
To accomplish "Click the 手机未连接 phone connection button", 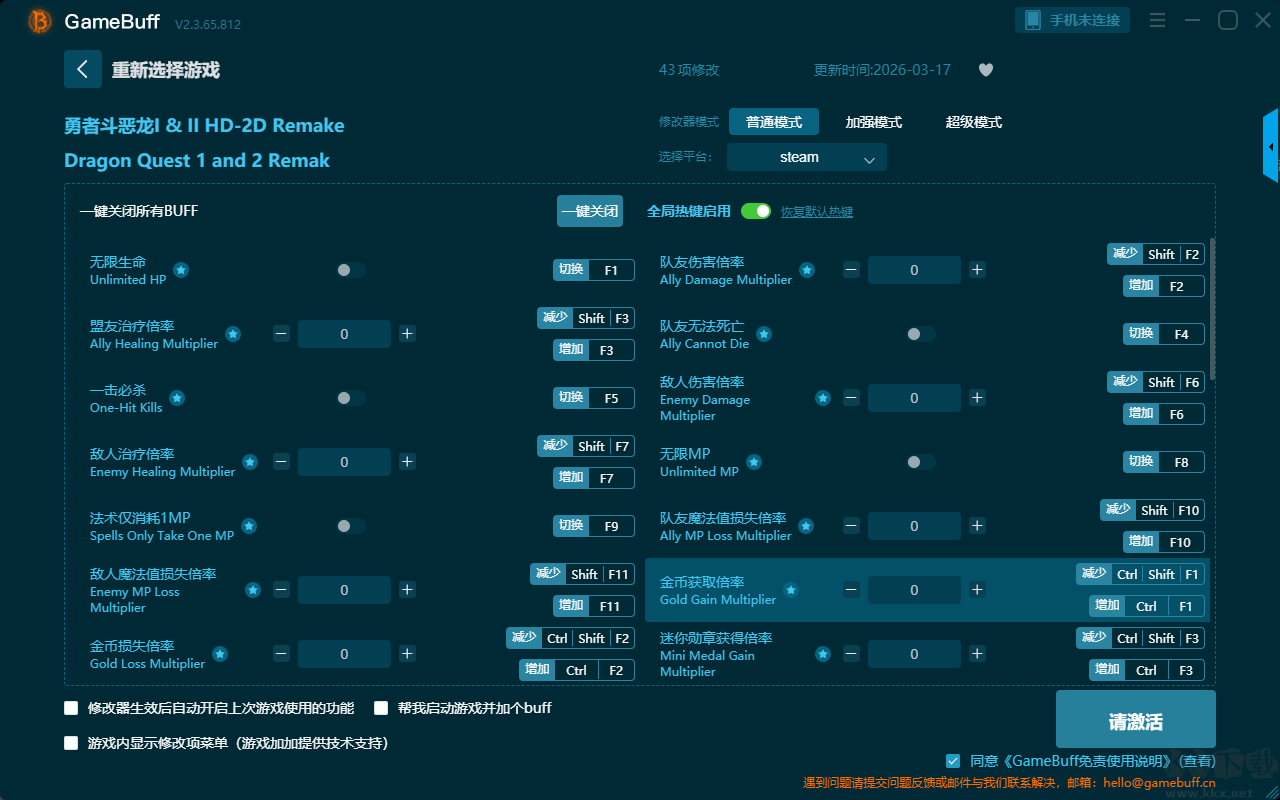I will click(x=1073, y=20).
